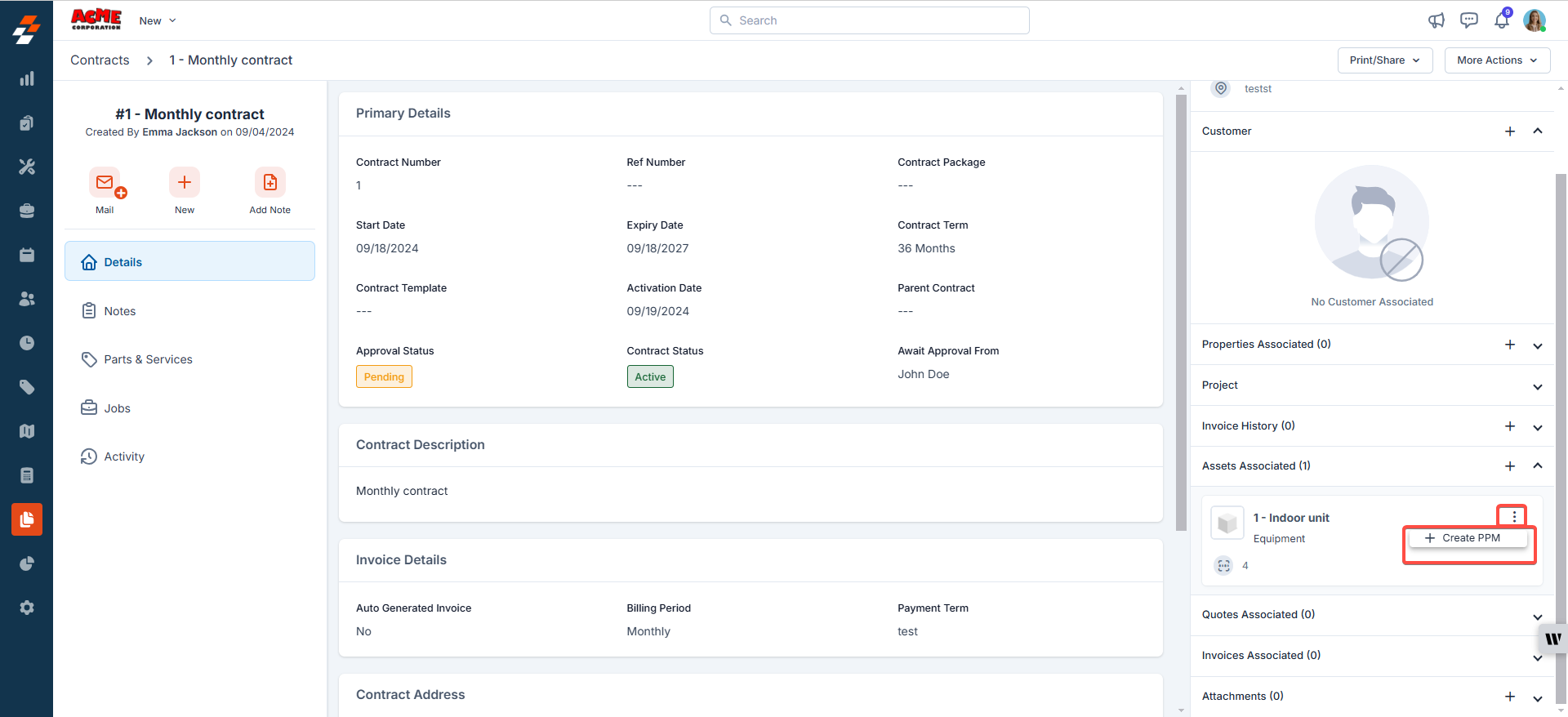This screenshot has width=1568, height=717.
Task: Expand the Properties Associated section
Action: coord(1537,345)
